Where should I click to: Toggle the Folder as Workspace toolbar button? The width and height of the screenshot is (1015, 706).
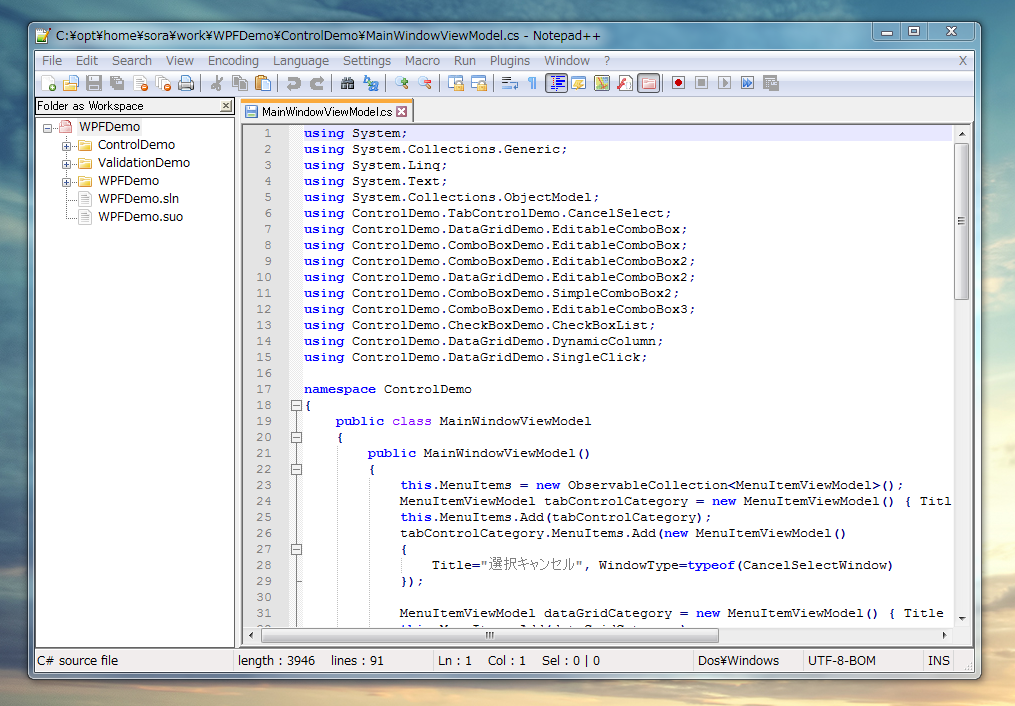[648, 83]
